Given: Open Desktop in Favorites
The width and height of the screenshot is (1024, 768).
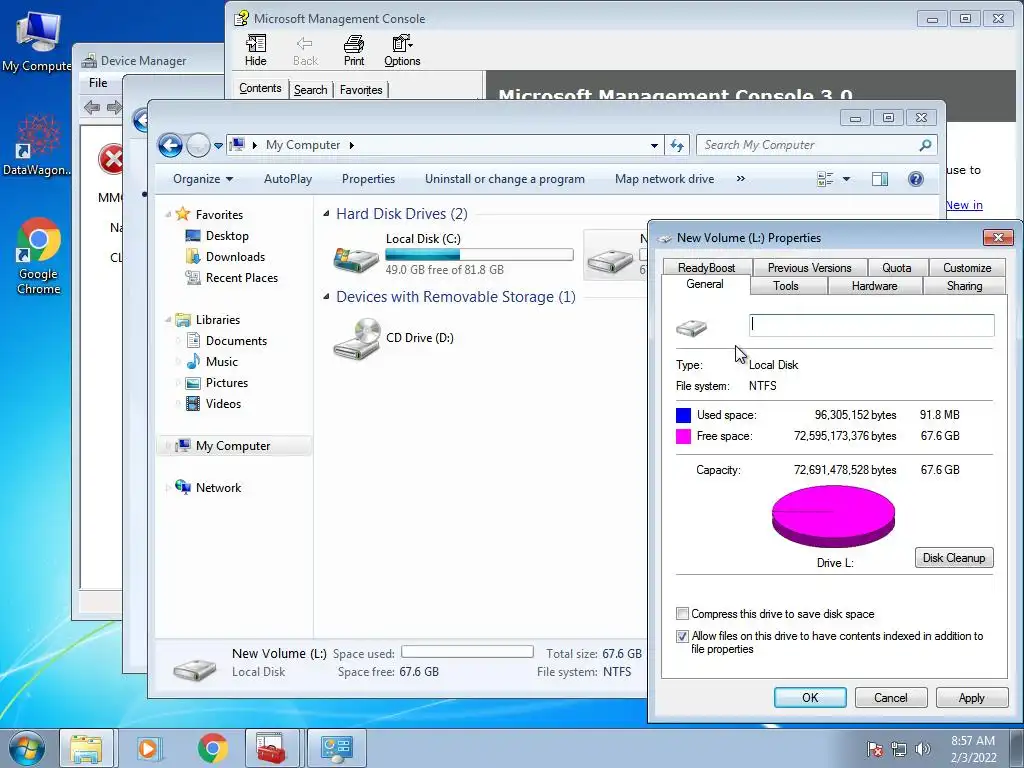Looking at the screenshot, I should click(227, 236).
